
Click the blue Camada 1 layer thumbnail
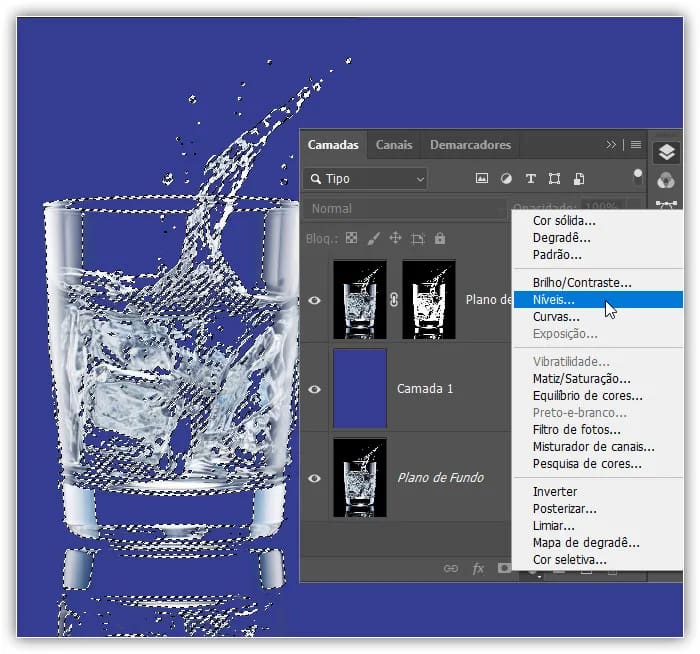tap(360, 389)
